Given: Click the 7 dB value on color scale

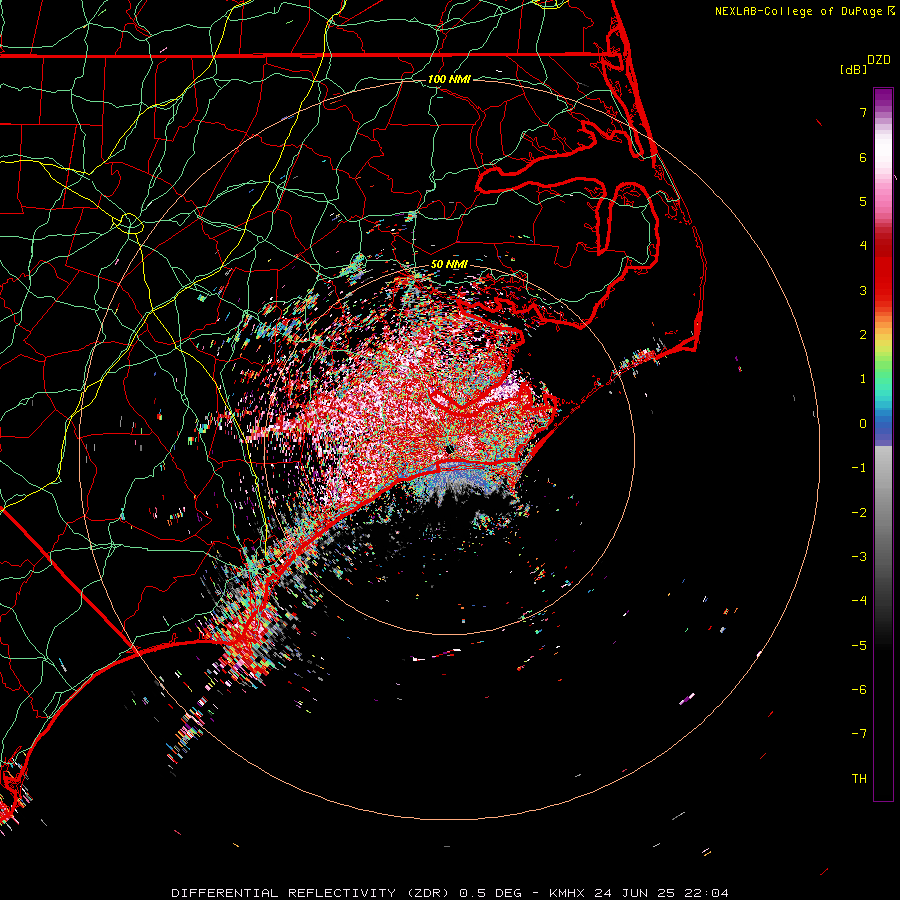Looking at the screenshot, I should click(x=863, y=112).
